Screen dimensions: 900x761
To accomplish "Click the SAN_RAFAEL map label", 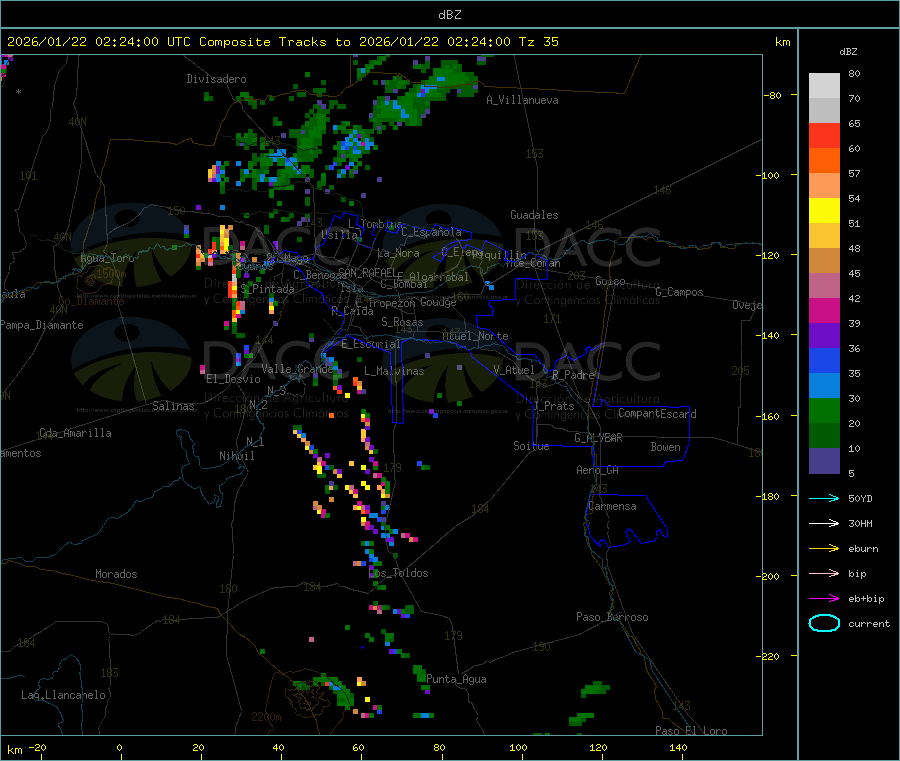I will [x=367, y=273].
